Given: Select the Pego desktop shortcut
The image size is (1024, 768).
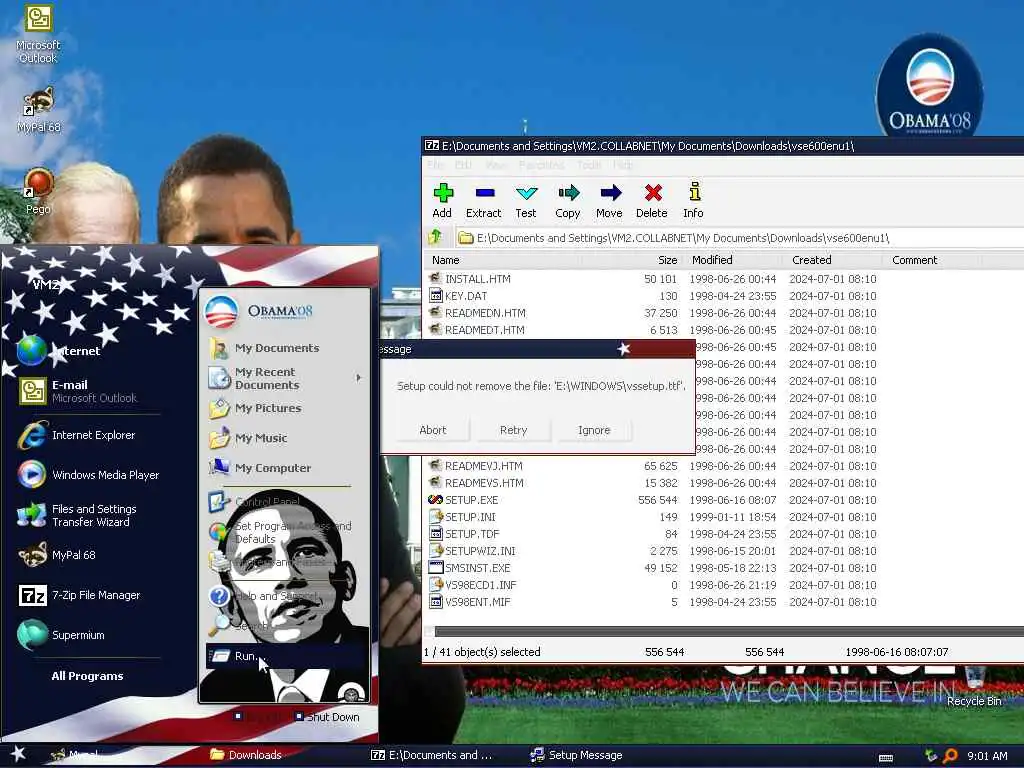Looking at the screenshot, I should (x=38, y=191).
